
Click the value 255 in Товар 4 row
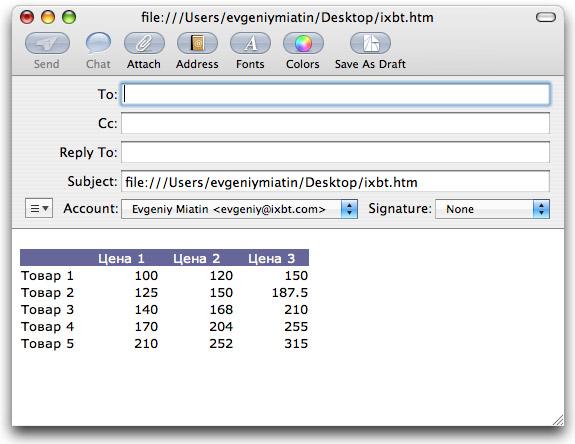tap(296, 327)
